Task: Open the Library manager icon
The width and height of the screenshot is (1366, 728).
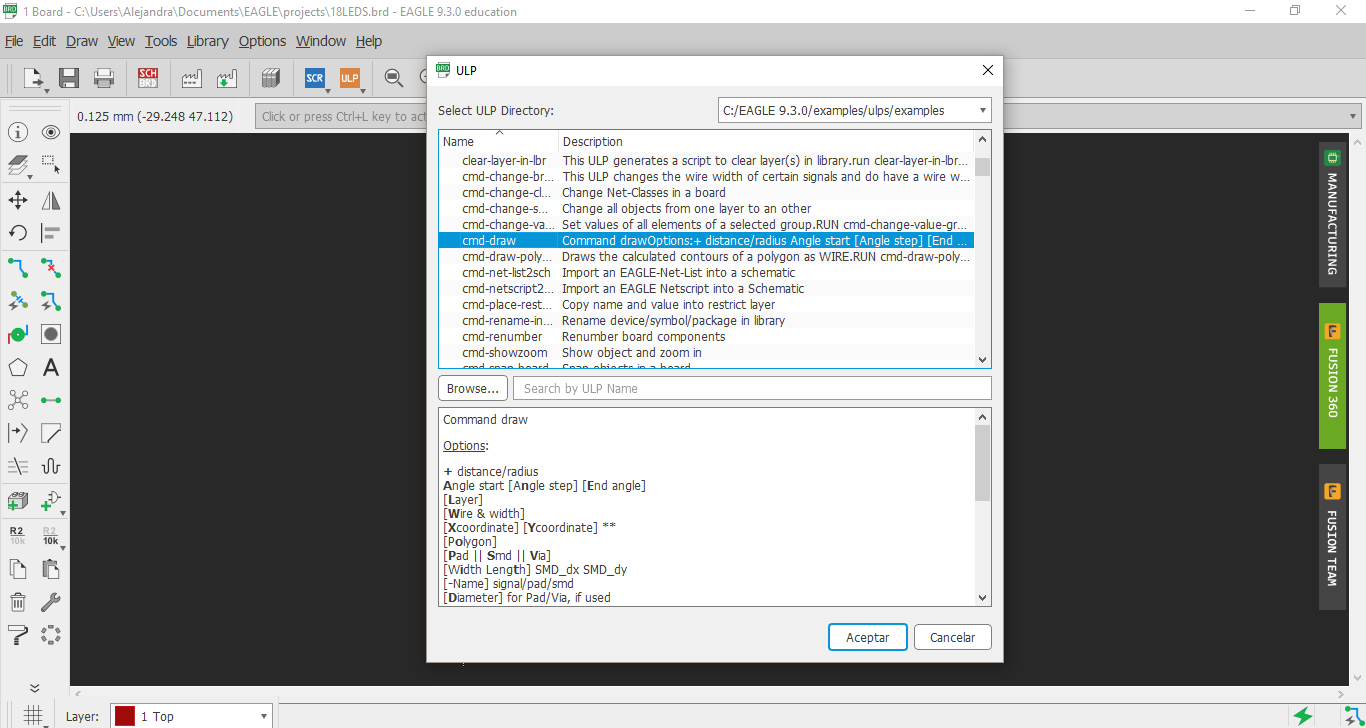Action: point(268,78)
